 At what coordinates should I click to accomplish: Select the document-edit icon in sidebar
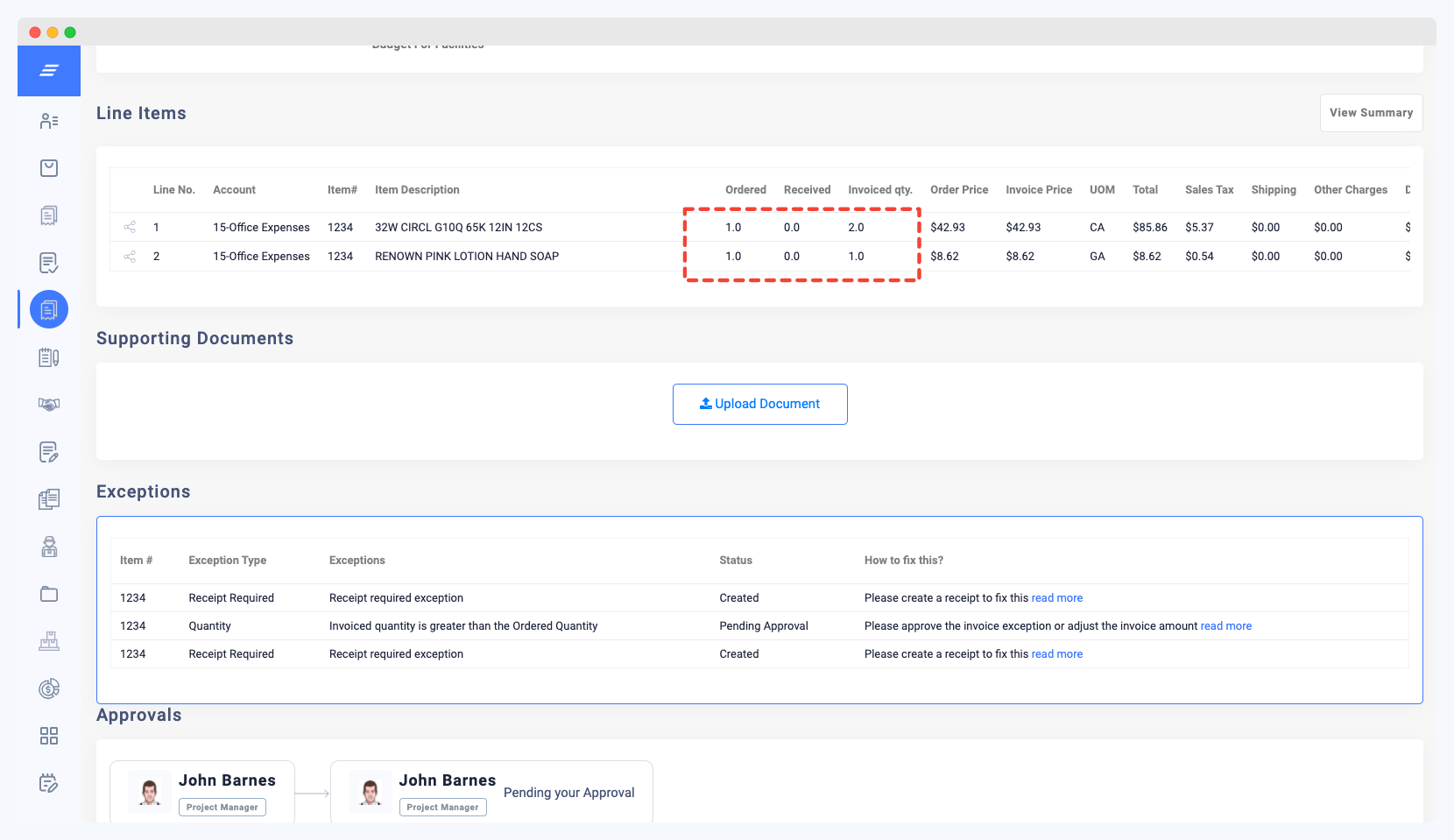pyautogui.click(x=48, y=451)
